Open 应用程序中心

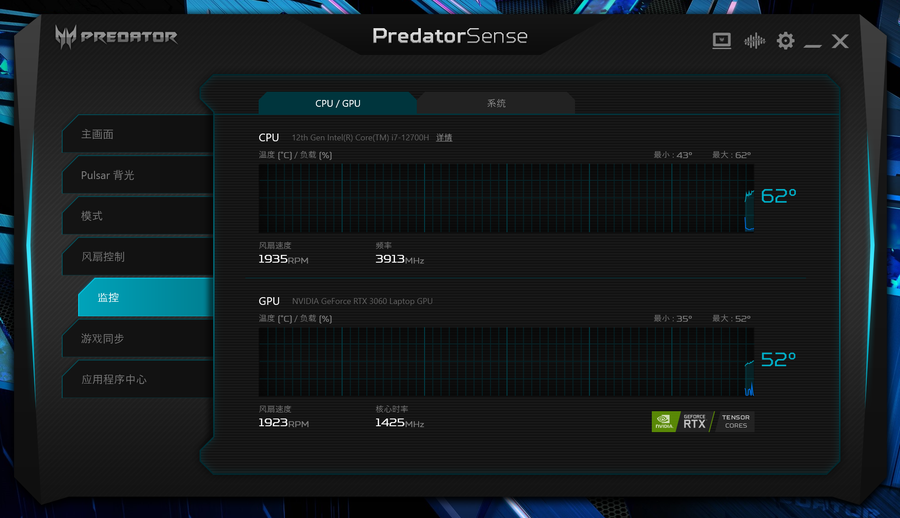(x=137, y=380)
